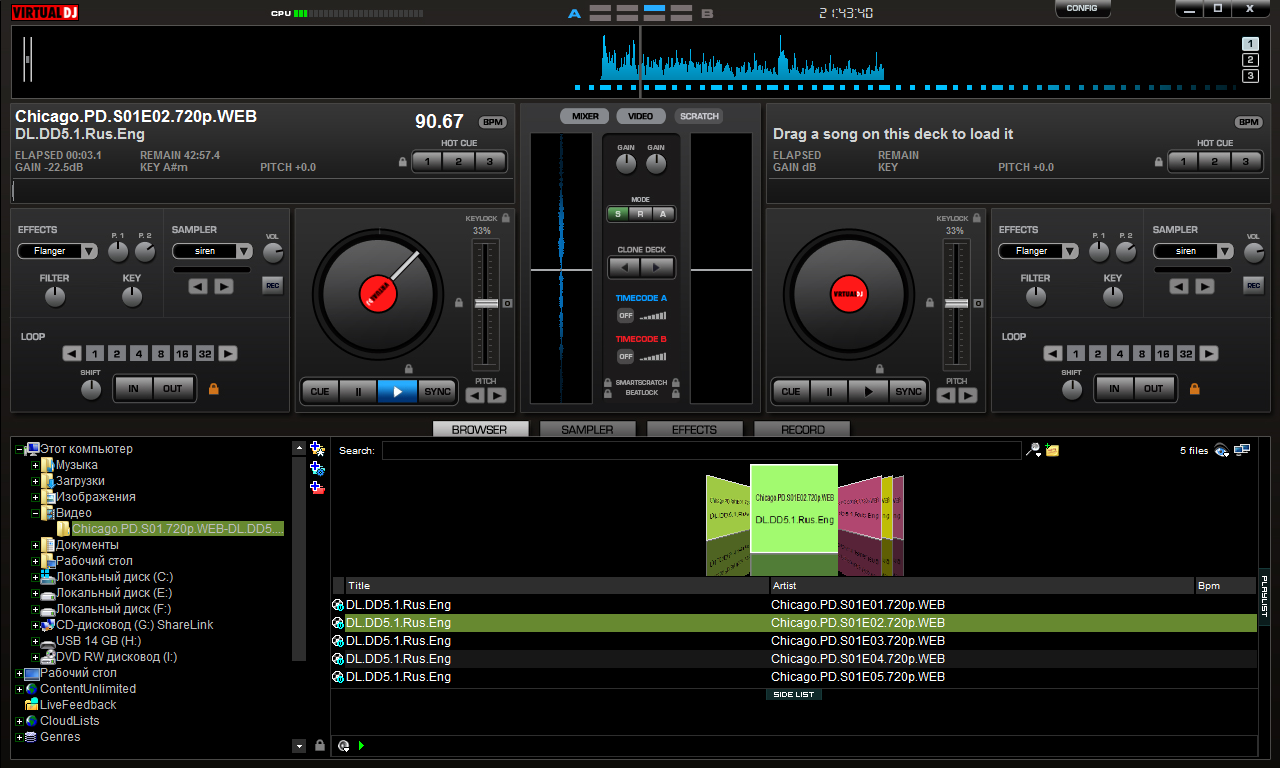Switch to the SAMPLER tab
This screenshot has height=768, width=1280.
coord(587,429)
